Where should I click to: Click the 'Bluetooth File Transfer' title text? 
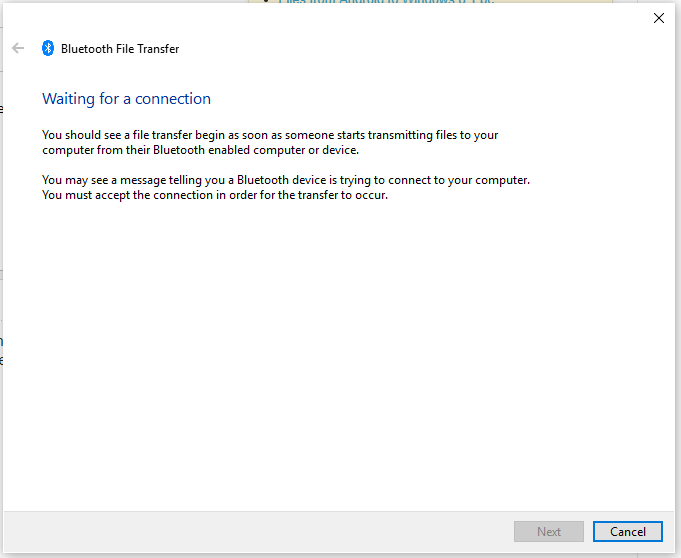pyautogui.click(x=120, y=48)
